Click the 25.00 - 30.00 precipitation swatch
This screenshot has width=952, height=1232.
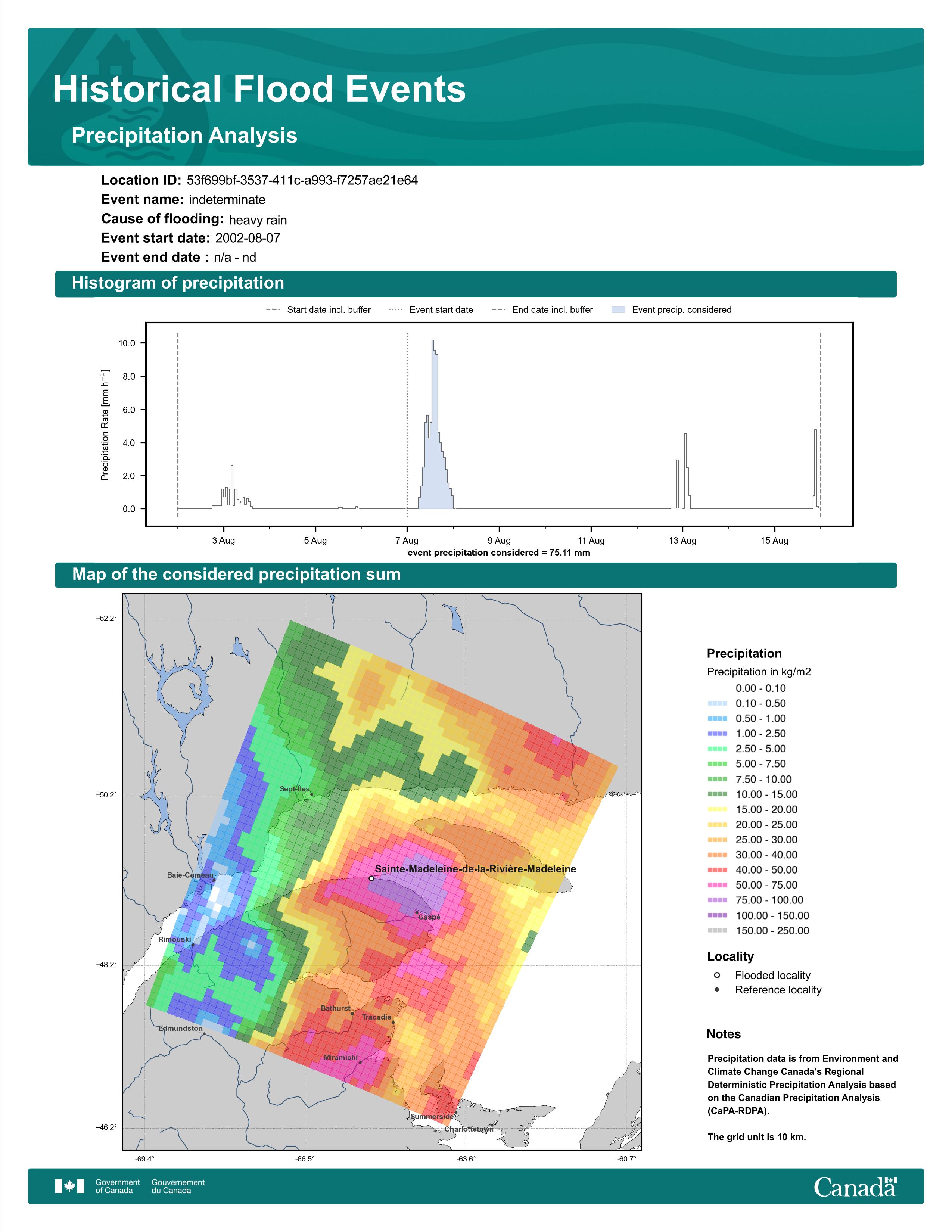click(717, 840)
